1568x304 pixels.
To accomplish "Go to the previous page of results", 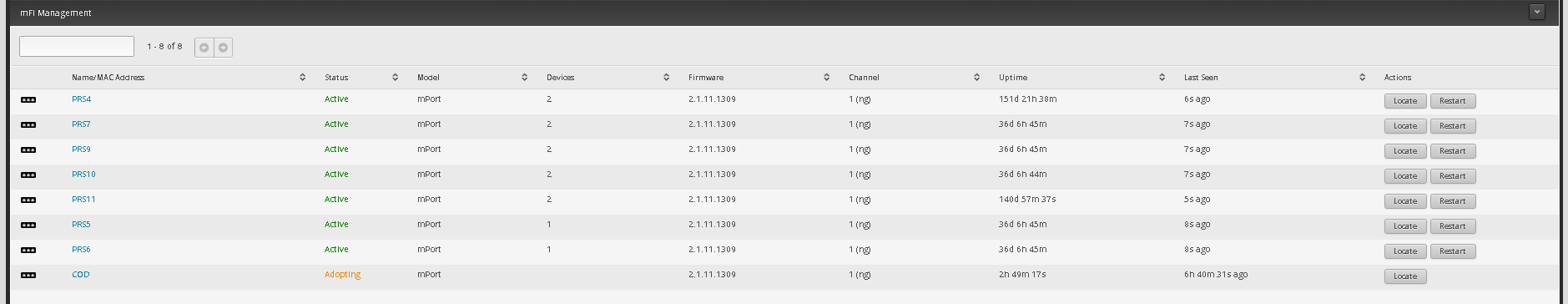I will (204, 48).
